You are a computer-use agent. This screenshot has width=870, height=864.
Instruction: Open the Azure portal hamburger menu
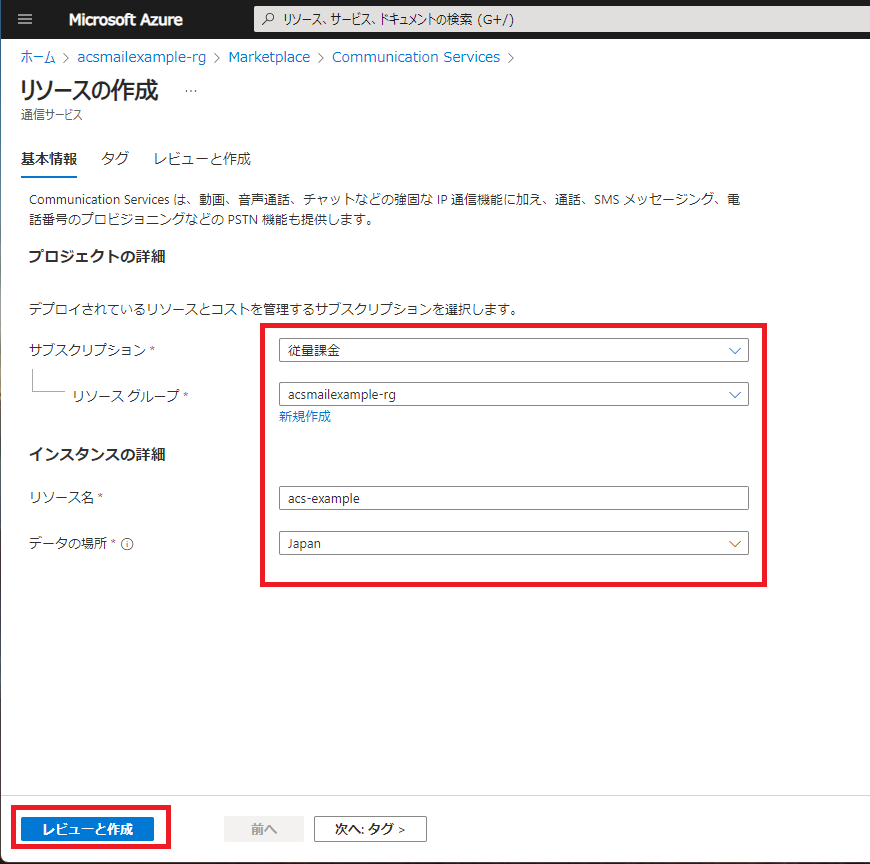(x=25, y=19)
